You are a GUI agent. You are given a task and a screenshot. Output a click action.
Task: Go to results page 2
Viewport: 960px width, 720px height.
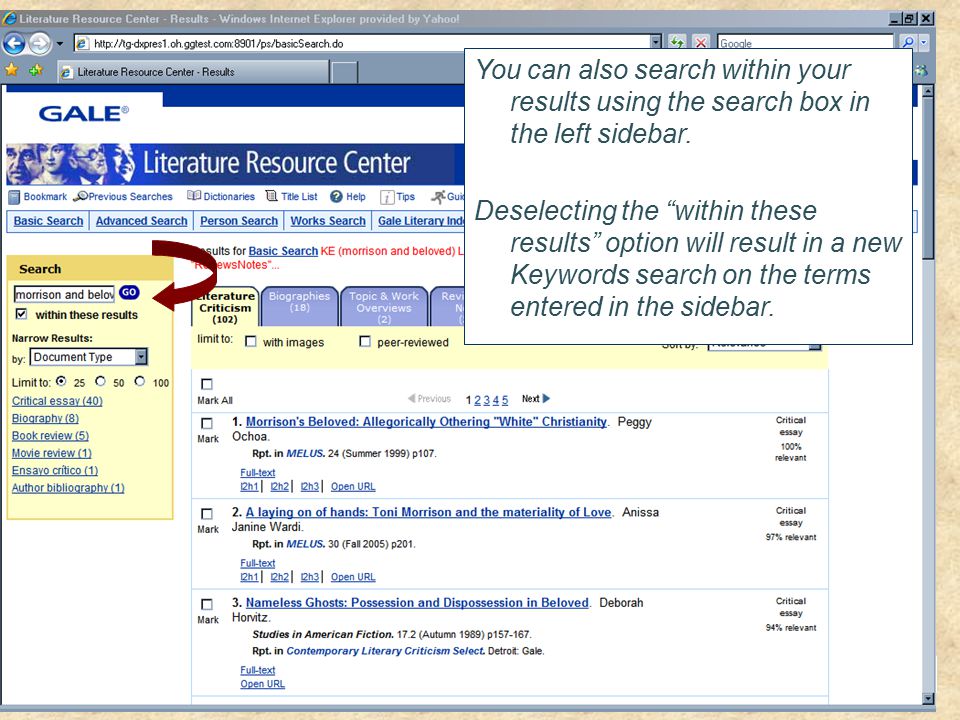[478, 400]
